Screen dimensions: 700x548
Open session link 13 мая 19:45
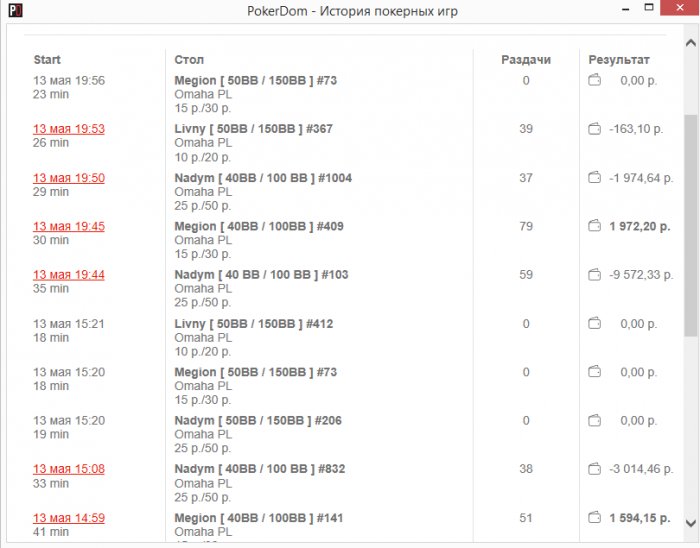click(x=69, y=226)
